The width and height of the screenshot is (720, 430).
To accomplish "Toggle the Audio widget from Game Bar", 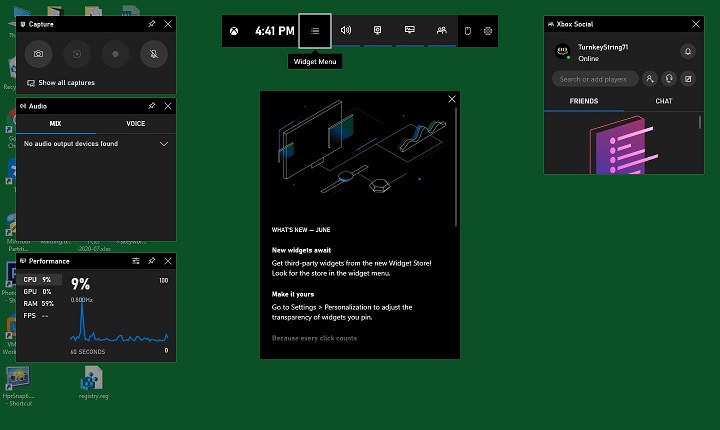I will [346, 30].
